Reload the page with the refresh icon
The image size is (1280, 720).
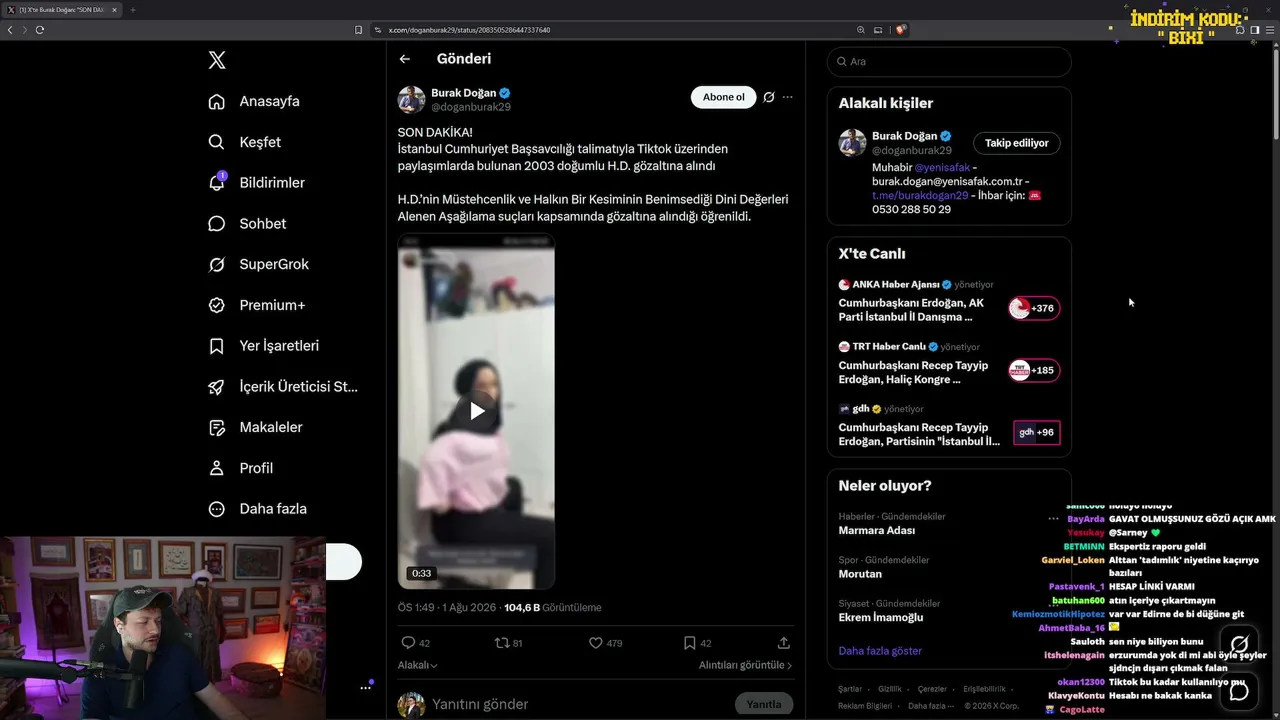pyautogui.click(x=40, y=30)
